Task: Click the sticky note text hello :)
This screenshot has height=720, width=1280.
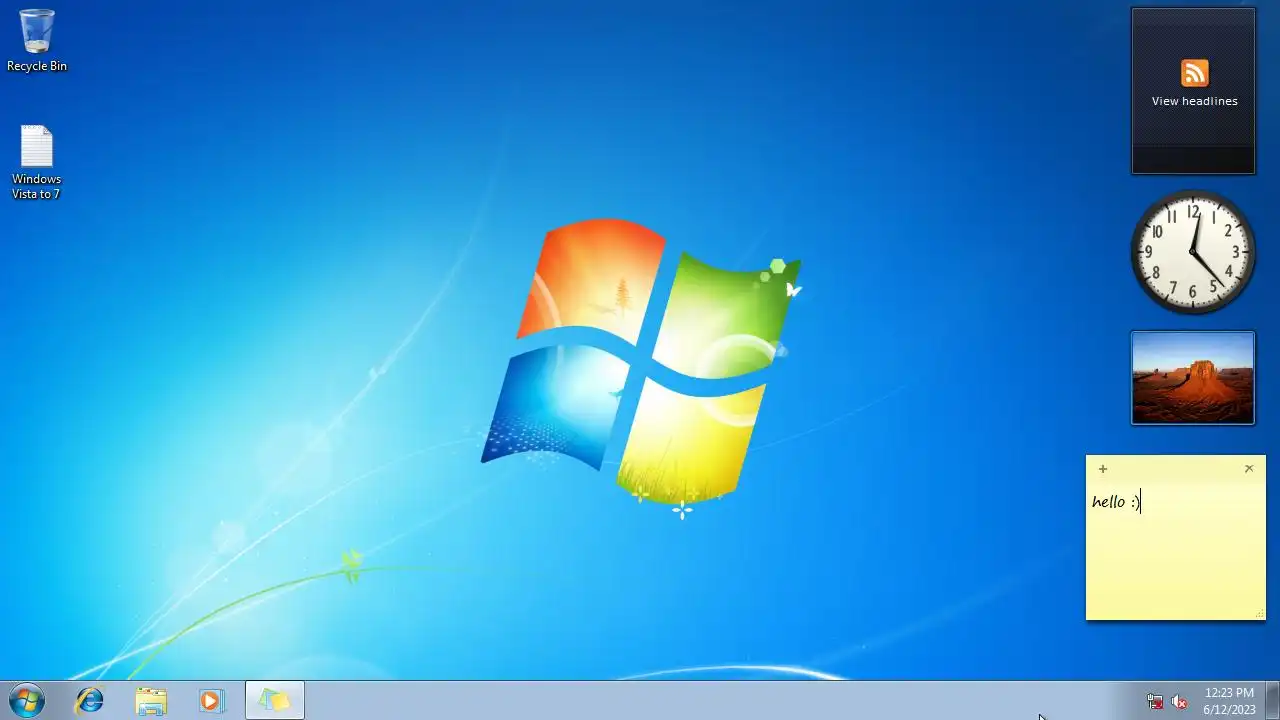Action: (1116, 502)
